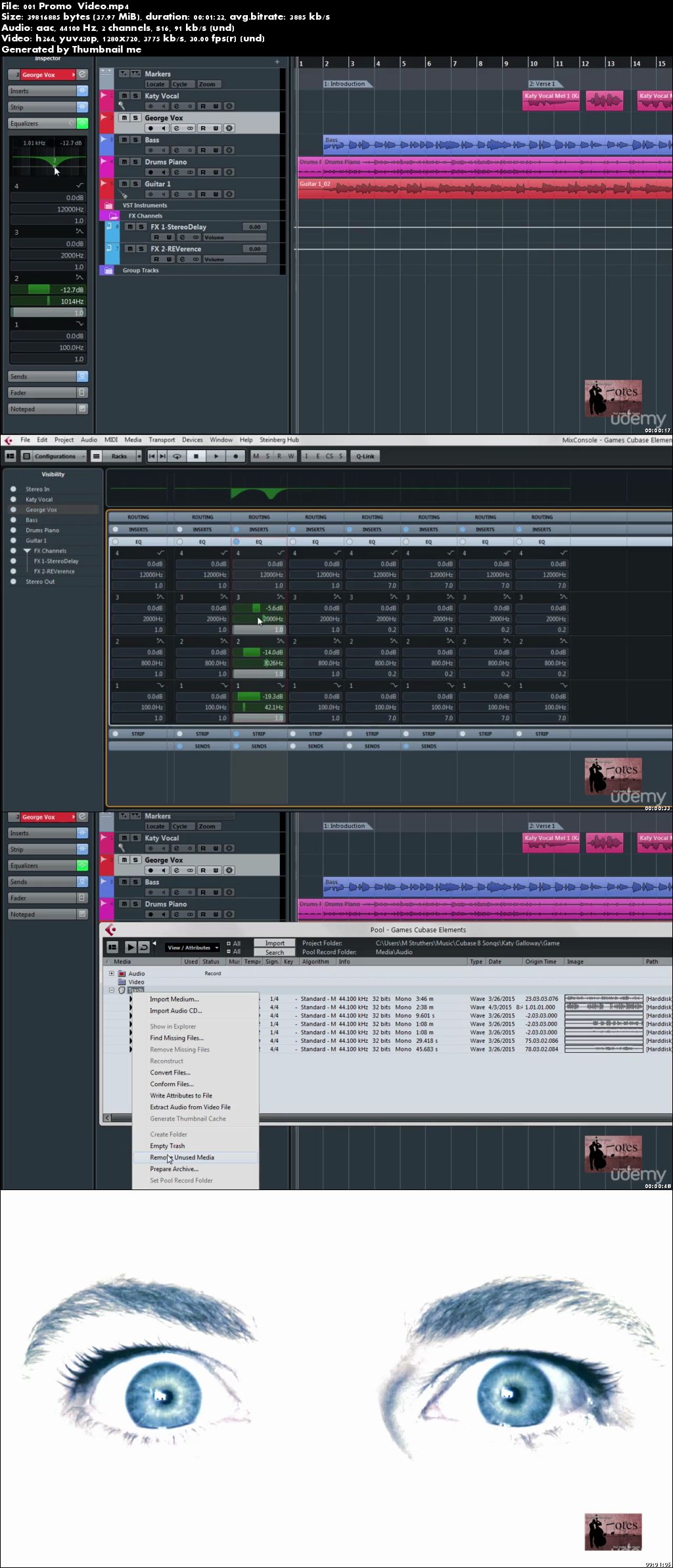Viewport: 673px width, 1568px height.
Task: Toggle Bass dot in Visibility list
Action: click(13, 520)
